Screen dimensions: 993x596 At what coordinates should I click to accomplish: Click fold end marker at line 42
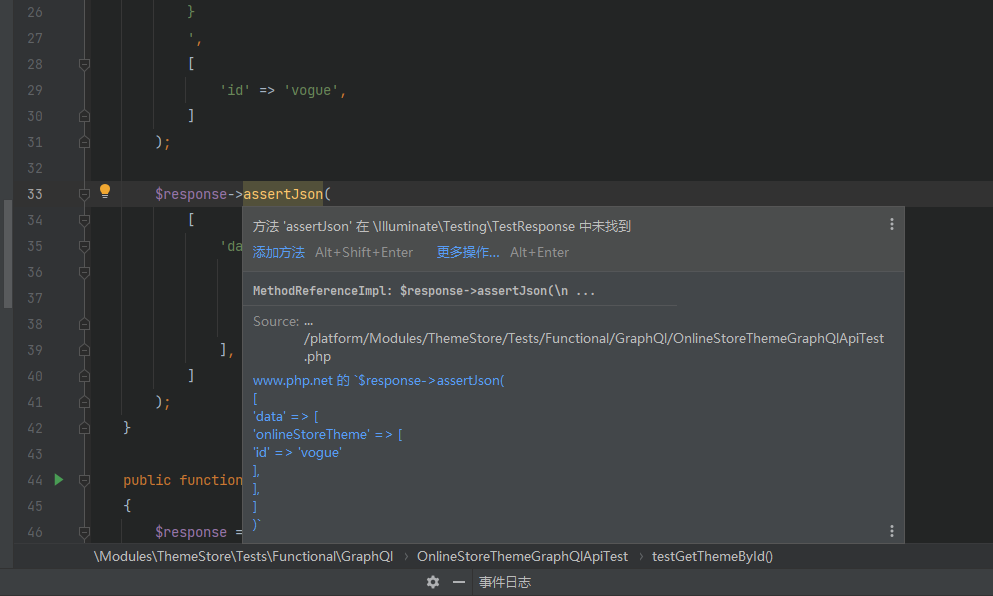coord(84,428)
